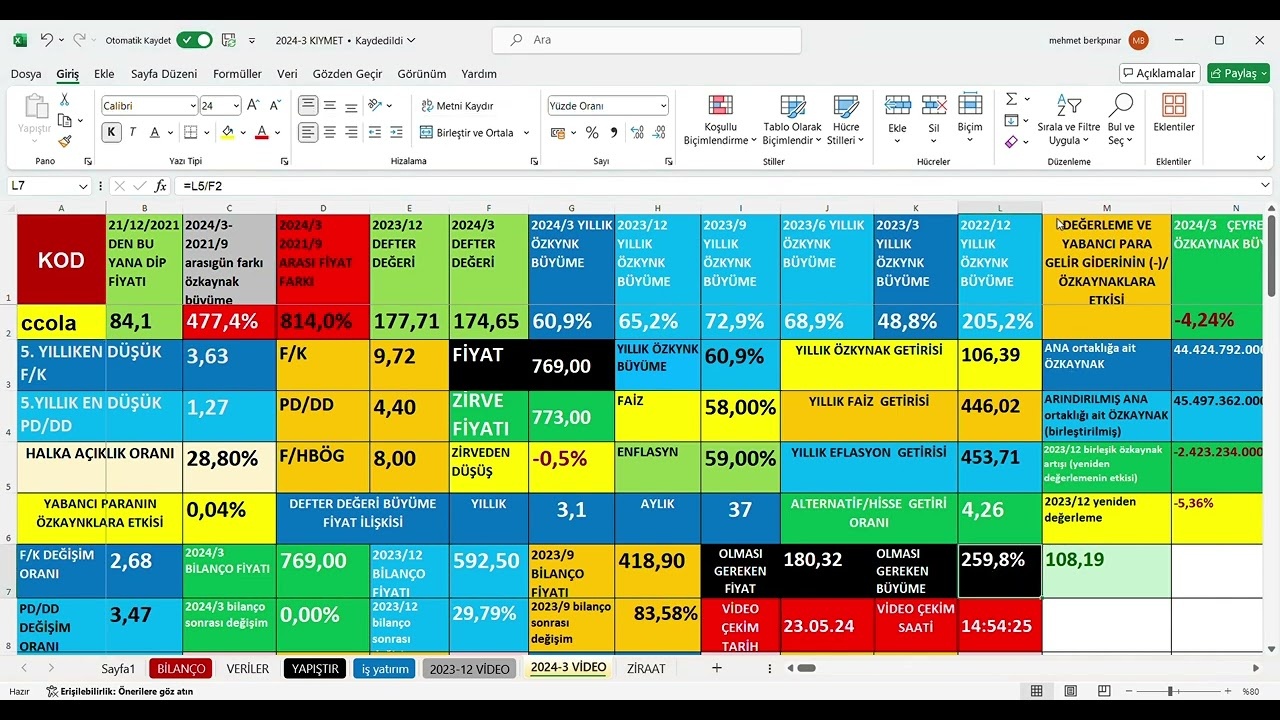The width and height of the screenshot is (1280, 720).
Task: Toggle underline A formatting button
Action: pyautogui.click(x=155, y=132)
